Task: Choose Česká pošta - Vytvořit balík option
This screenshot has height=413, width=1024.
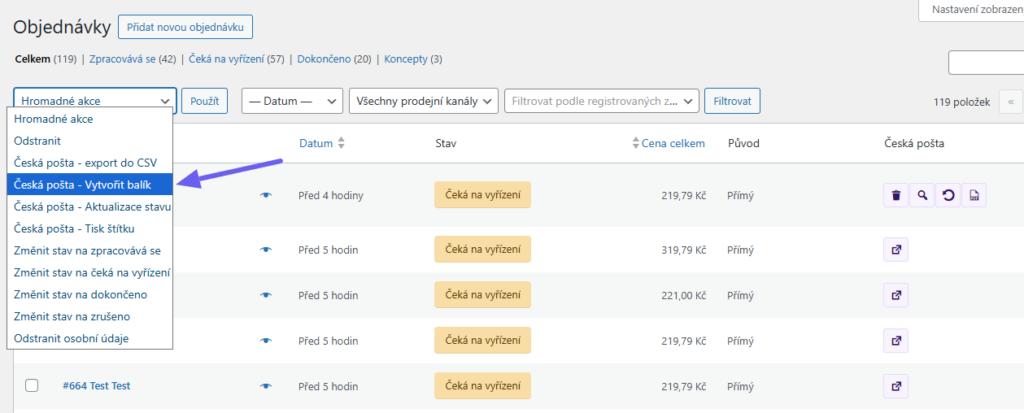Action: coord(90,185)
